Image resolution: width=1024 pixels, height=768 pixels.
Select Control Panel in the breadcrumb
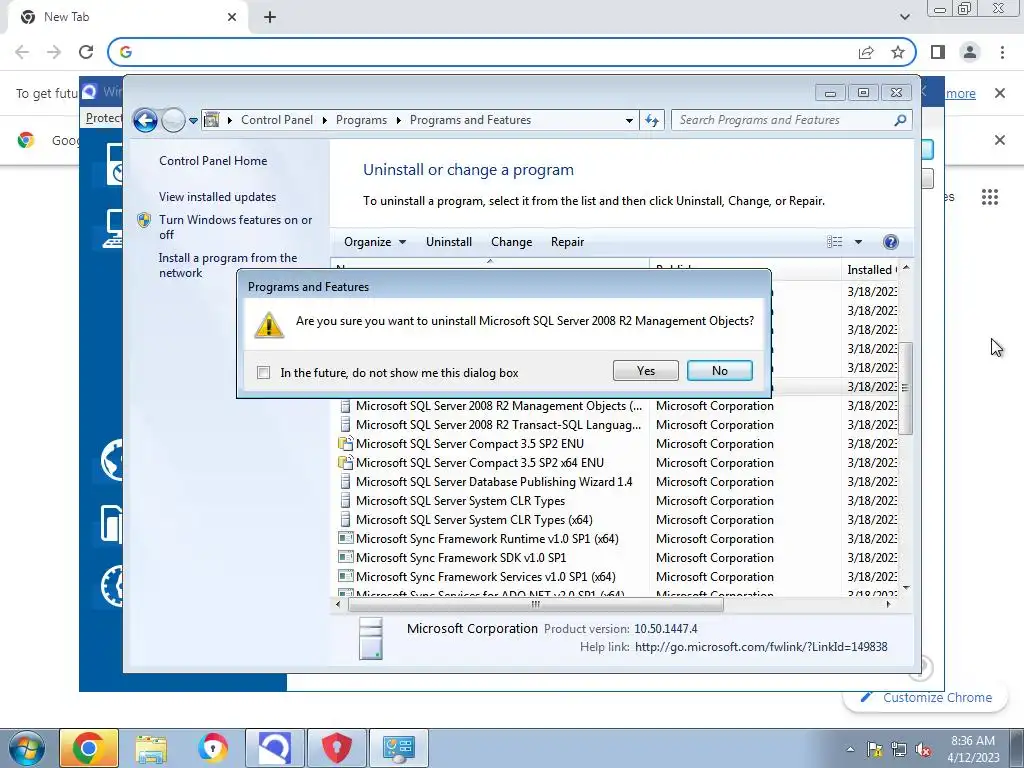277,120
